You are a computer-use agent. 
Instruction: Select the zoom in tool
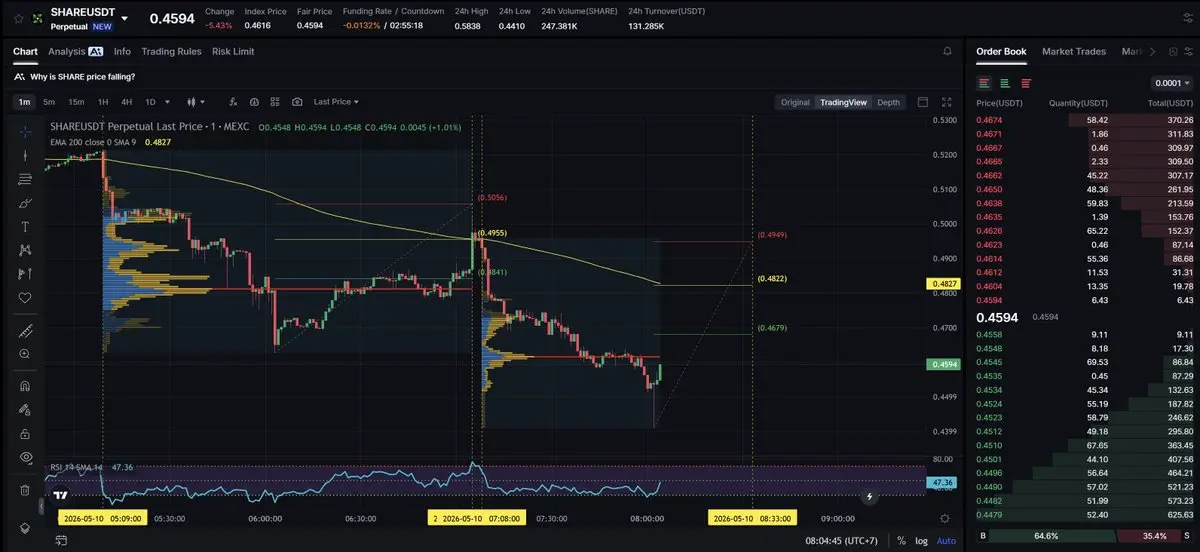[25, 354]
